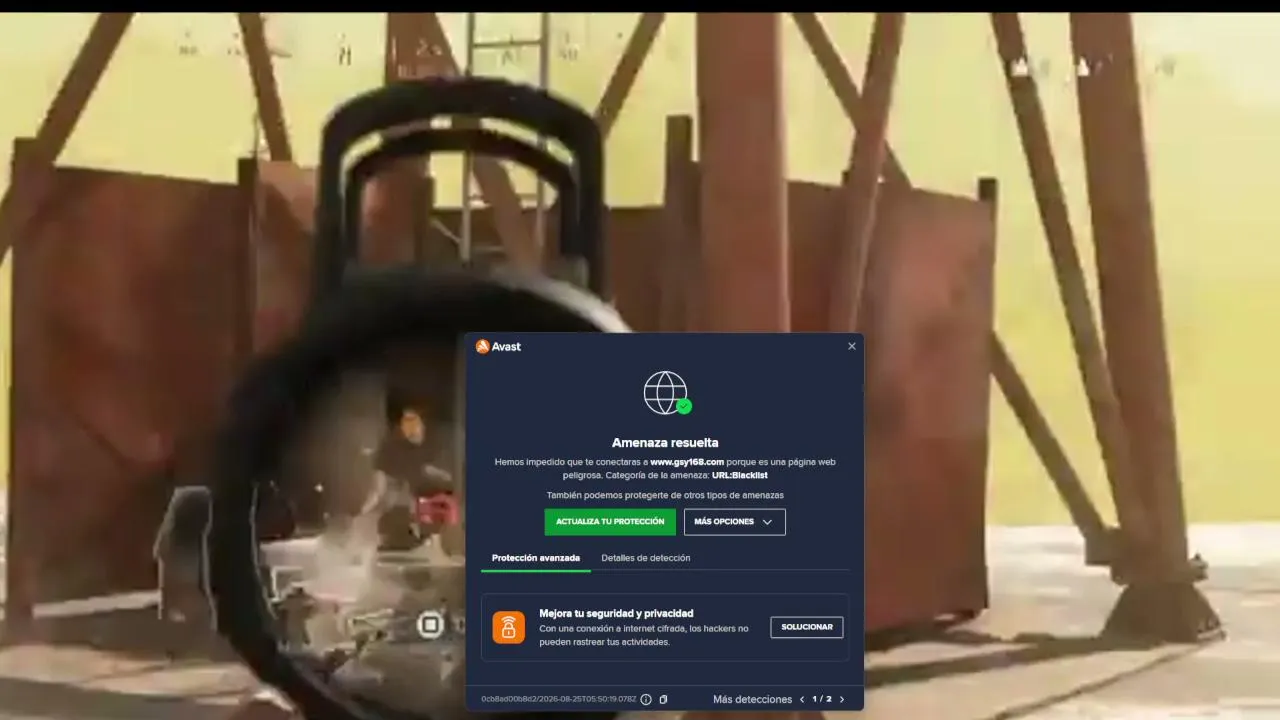This screenshot has height=720, width=1280.
Task: Click the Mejora tu seguridad y privacidad title
Action: (x=616, y=613)
